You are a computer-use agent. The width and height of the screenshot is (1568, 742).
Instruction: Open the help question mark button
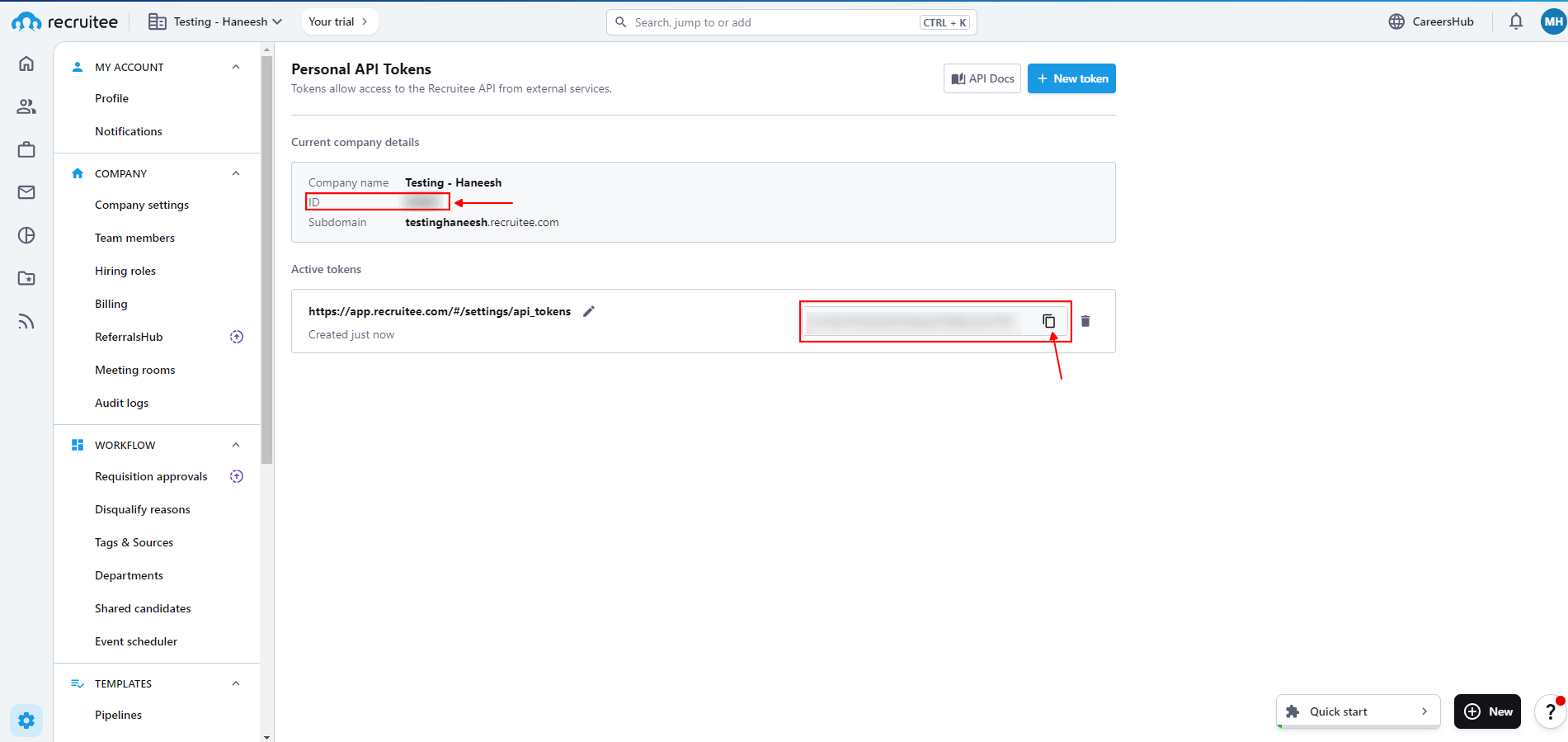1551,711
